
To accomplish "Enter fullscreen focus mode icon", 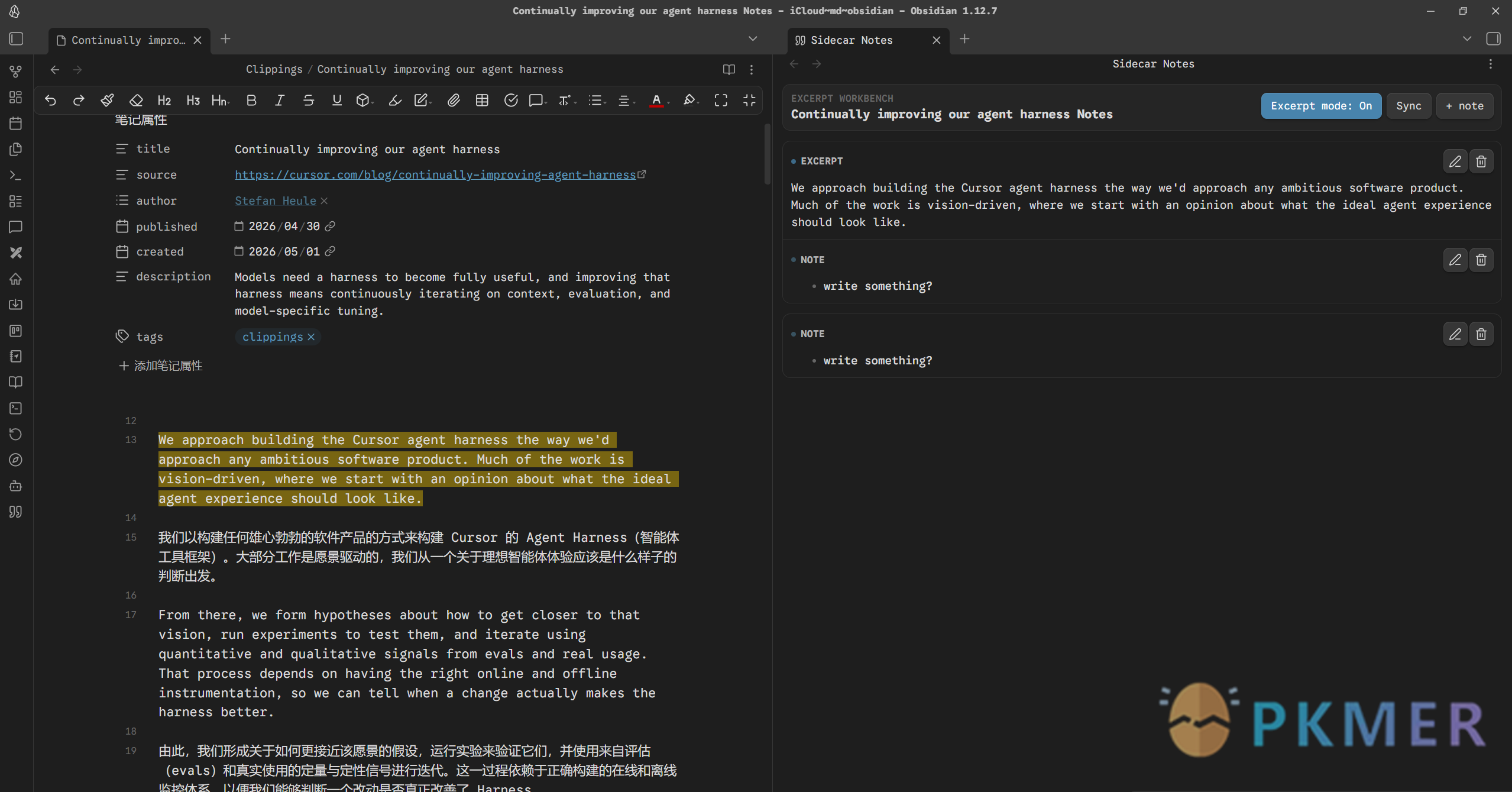I will pyautogui.click(x=721, y=101).
